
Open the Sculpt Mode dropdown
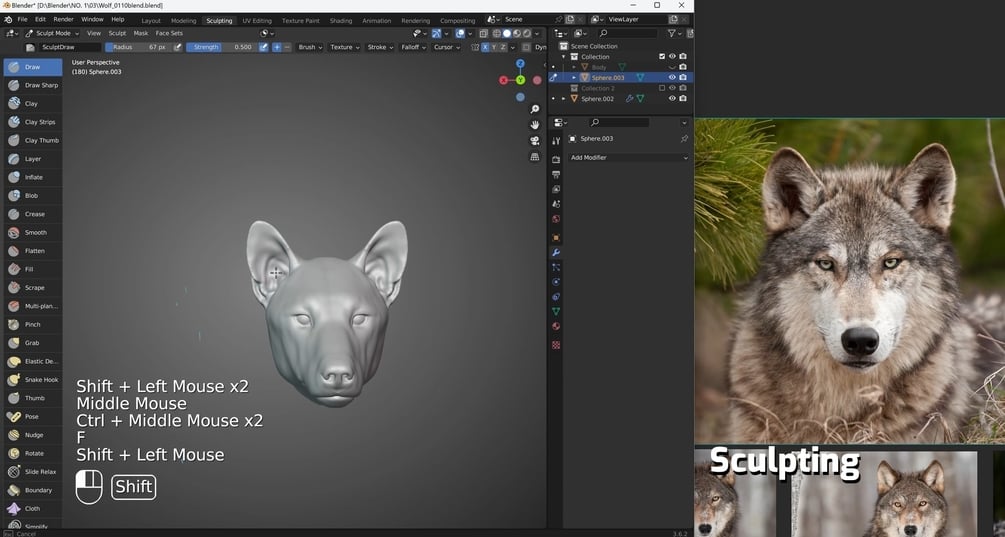[53, 33]
